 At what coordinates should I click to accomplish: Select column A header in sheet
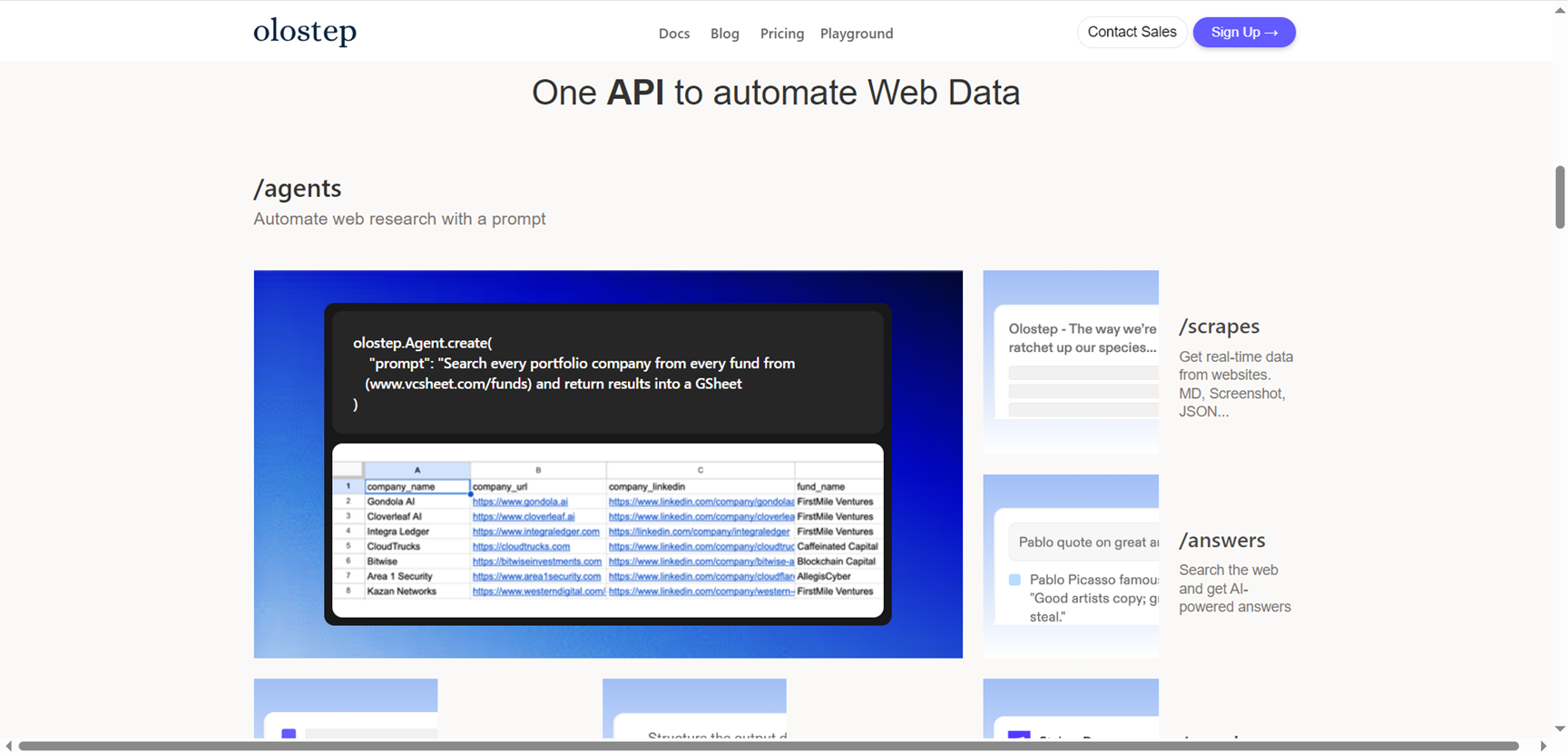[417, 470]
